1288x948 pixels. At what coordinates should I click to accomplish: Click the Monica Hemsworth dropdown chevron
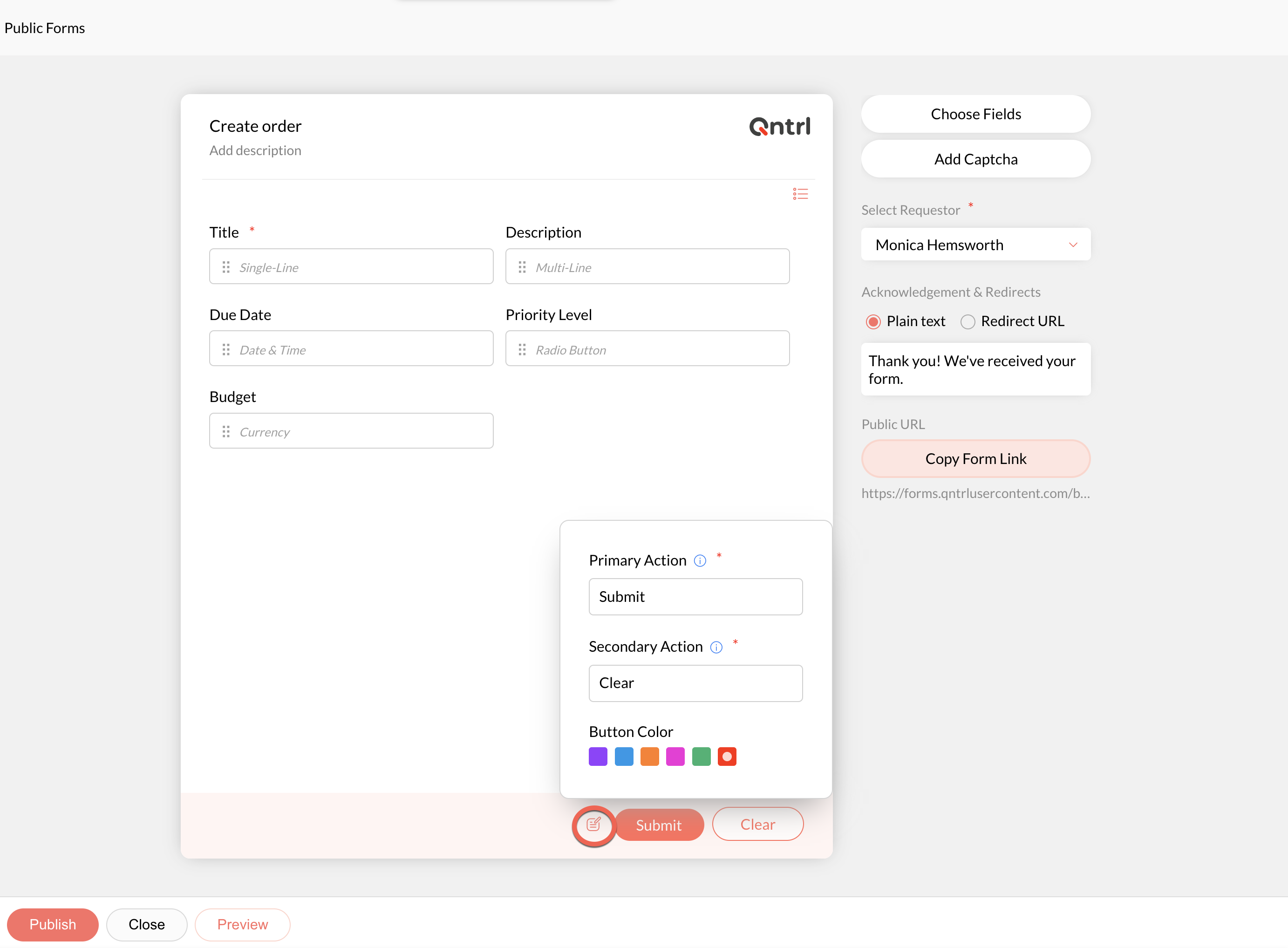click(x=1072, y=245)
